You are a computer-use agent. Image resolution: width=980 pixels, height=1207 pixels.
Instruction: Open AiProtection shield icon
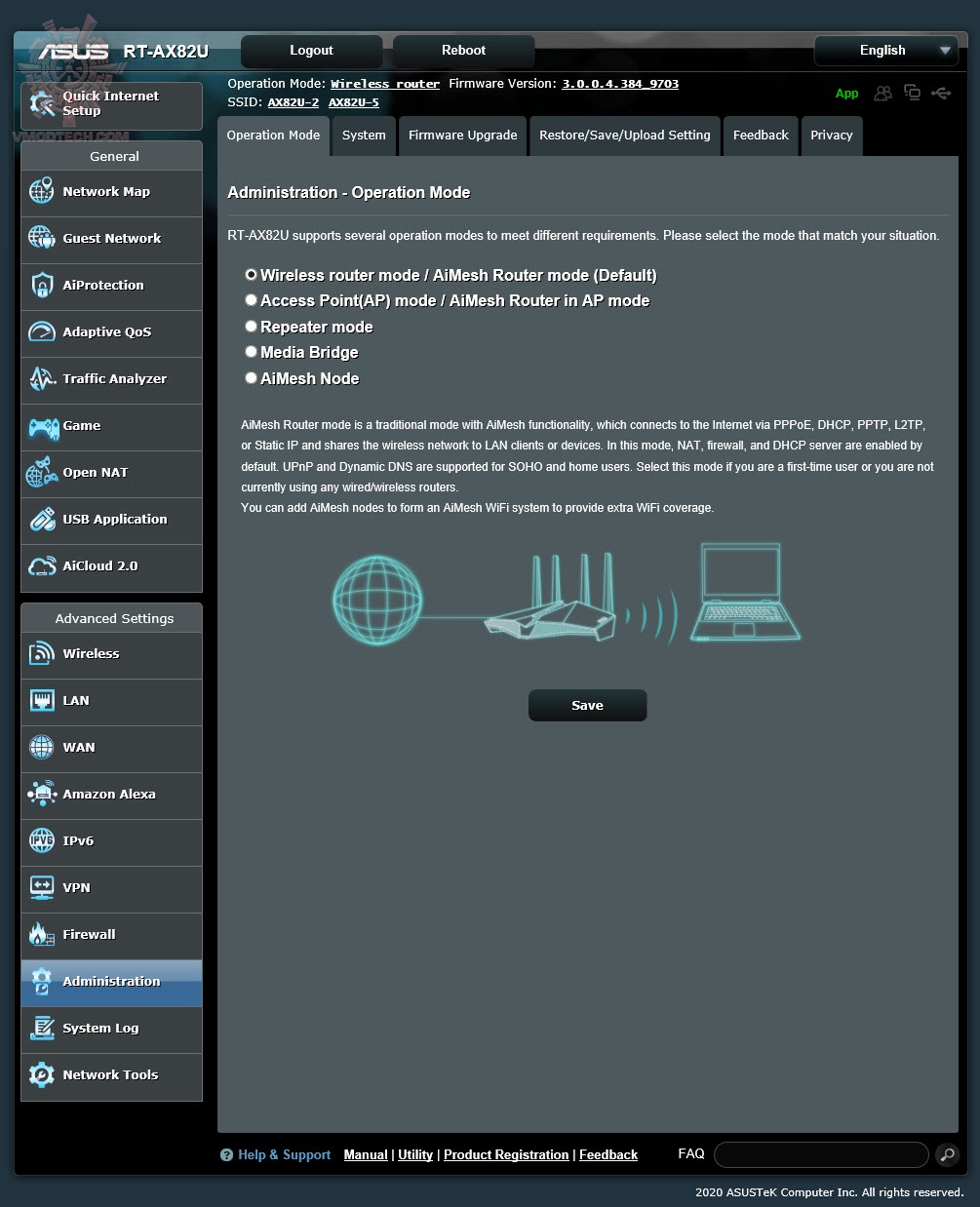(x=42, y=285)
